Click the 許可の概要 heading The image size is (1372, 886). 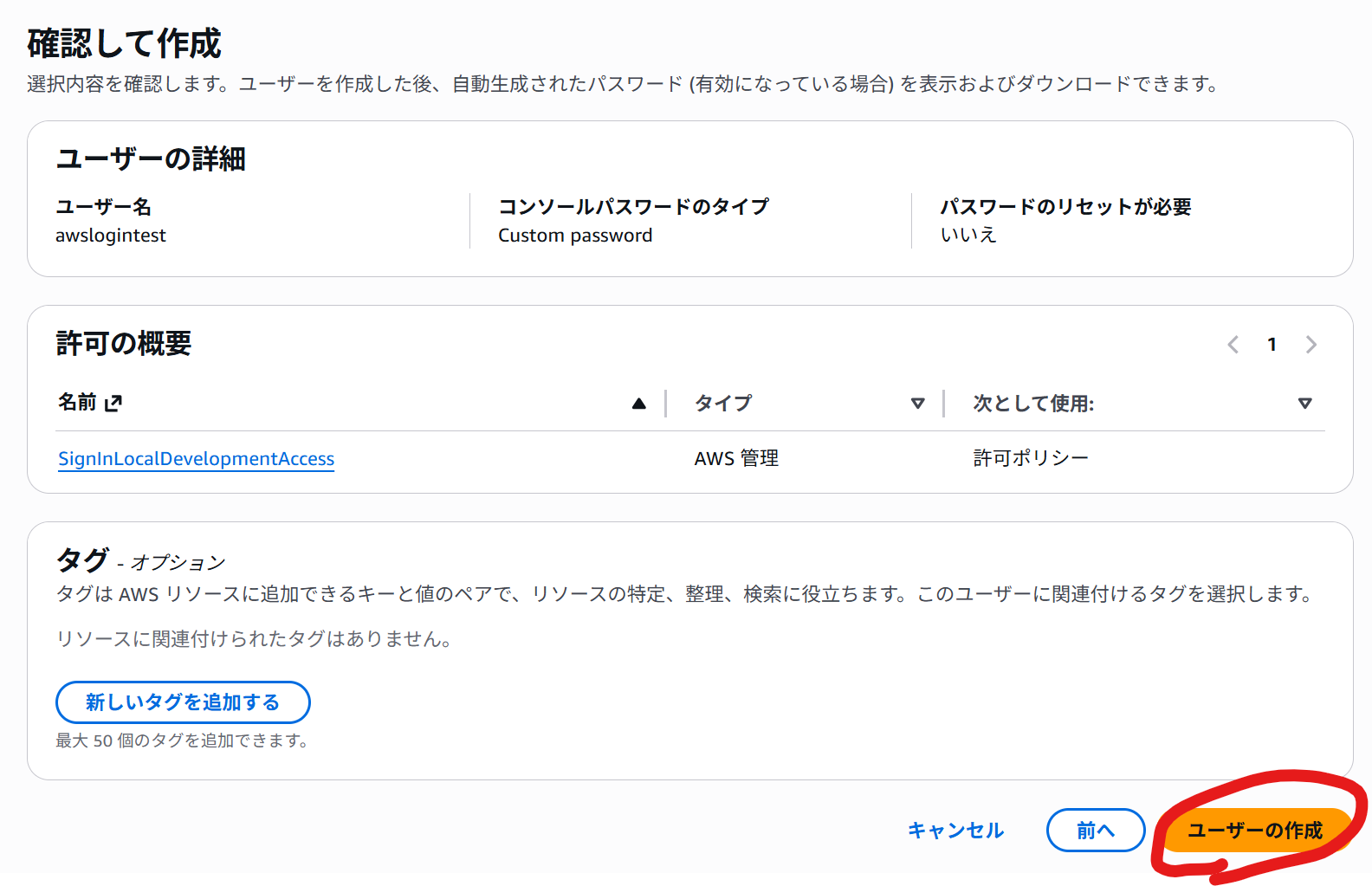point(123,343)
